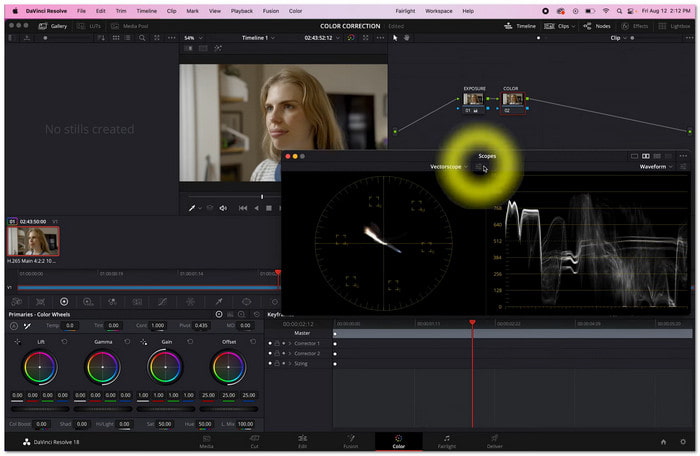Toggle Corrector 1 keyframe lock

[x=277, y=343]
